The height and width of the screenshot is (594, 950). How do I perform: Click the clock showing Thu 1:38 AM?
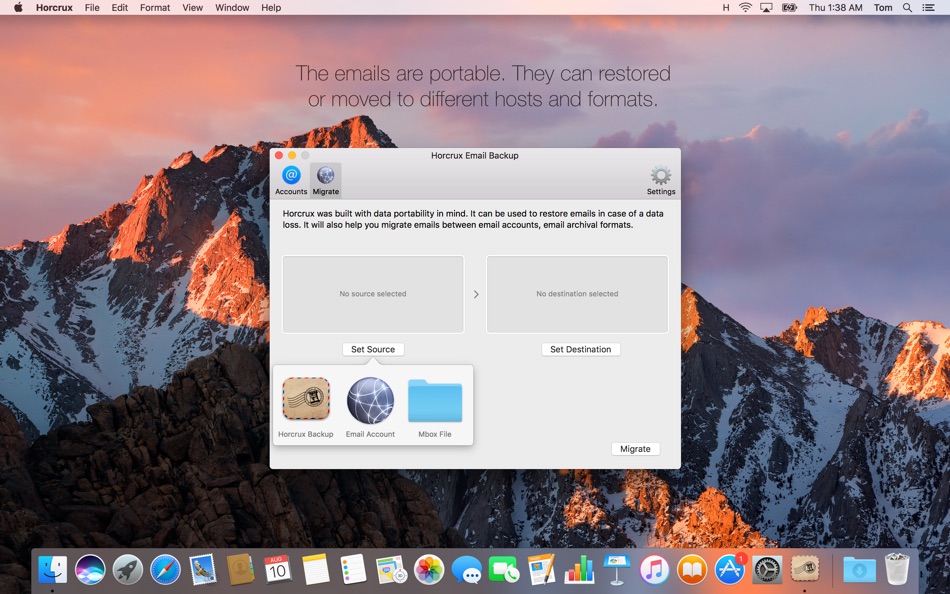835,8
